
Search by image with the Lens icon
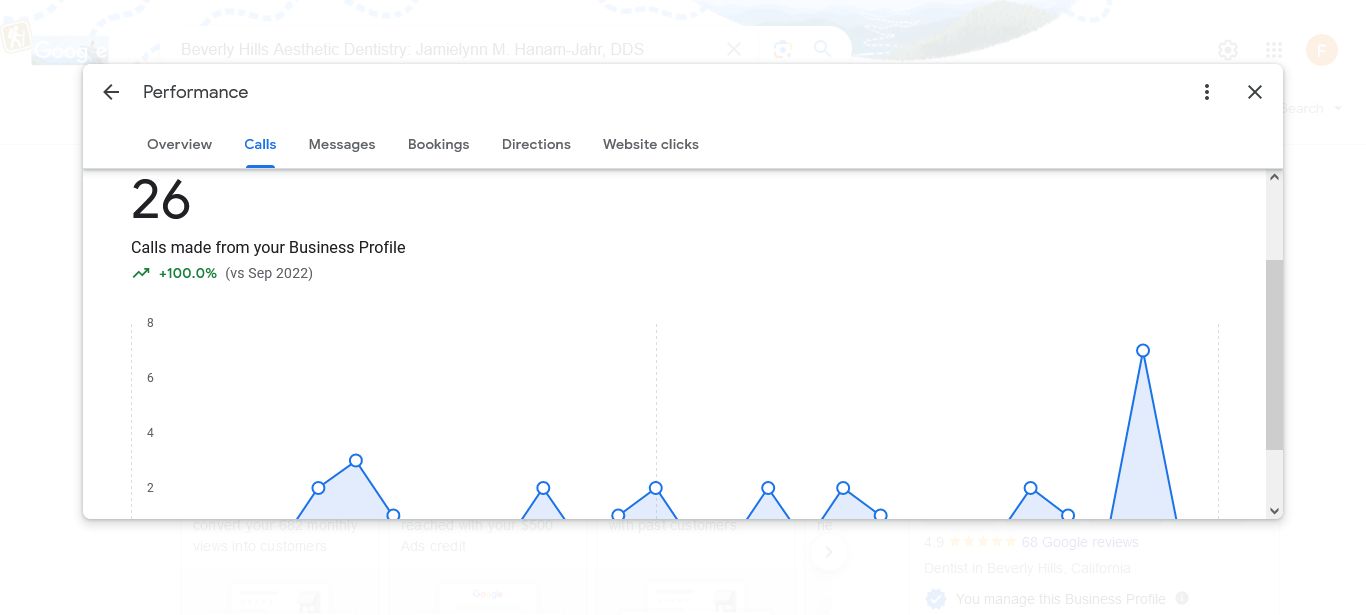coord(782,49)
